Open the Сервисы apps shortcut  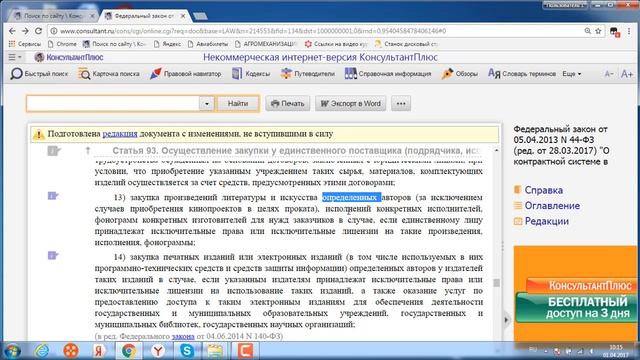click(25, 44)
